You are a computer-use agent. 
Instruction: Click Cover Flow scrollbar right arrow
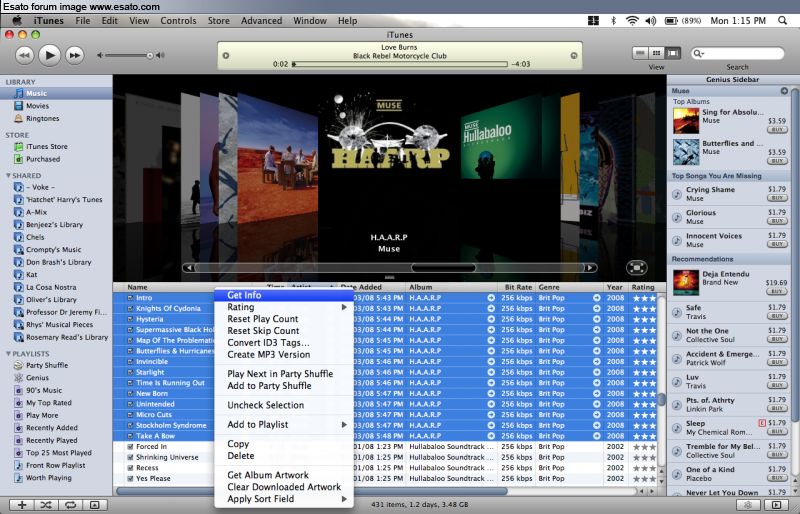[x=590, y=267]
